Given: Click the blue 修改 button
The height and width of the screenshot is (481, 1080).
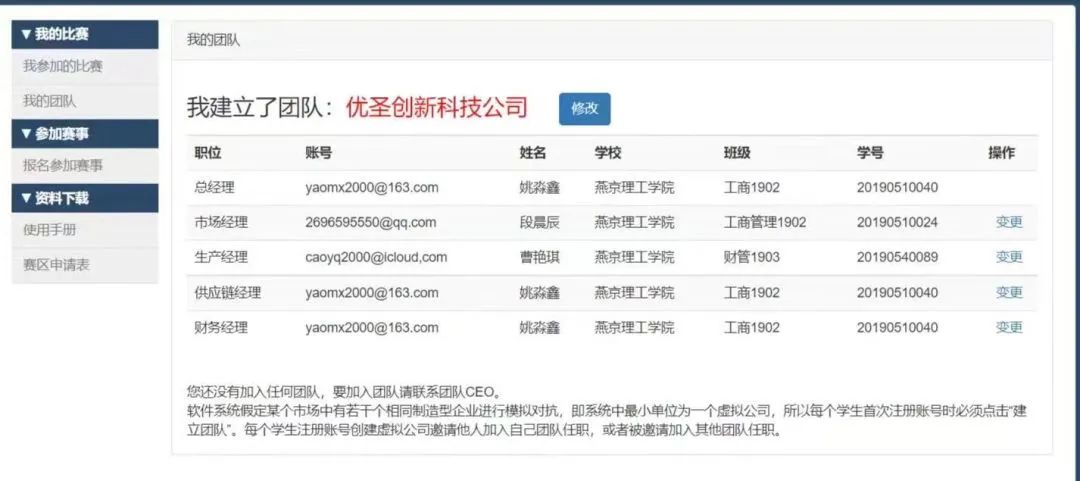Looking at the screenshot, I should [x=584, y=108].
